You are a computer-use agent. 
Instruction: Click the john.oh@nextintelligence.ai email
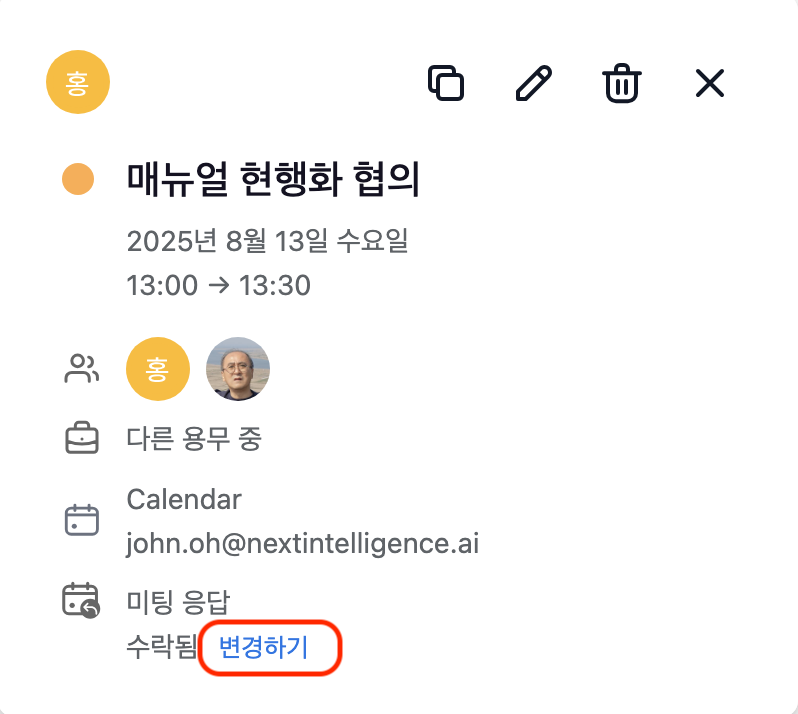[x=303, y=544]
